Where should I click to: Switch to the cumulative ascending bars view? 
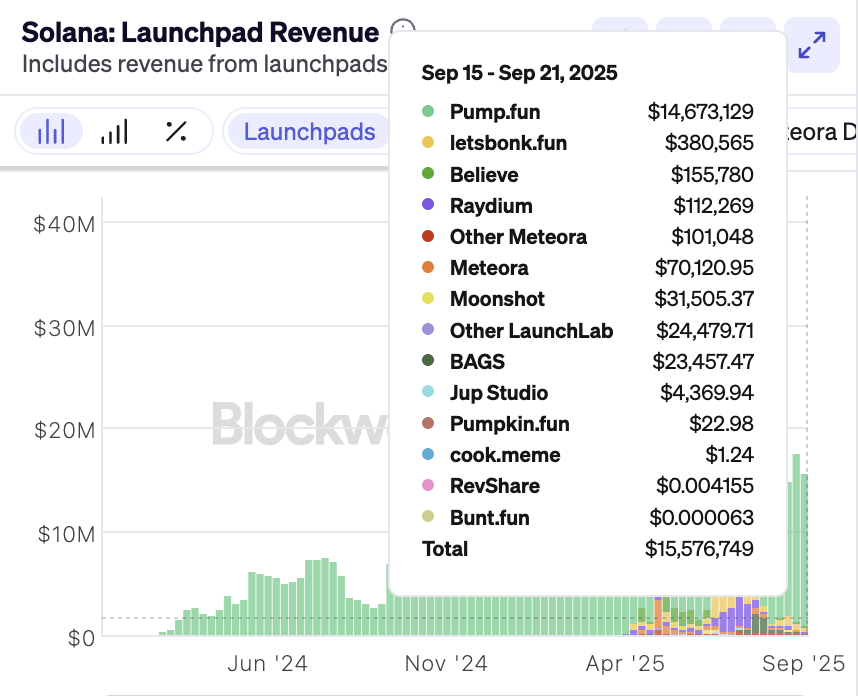click(x=114, y=132)
